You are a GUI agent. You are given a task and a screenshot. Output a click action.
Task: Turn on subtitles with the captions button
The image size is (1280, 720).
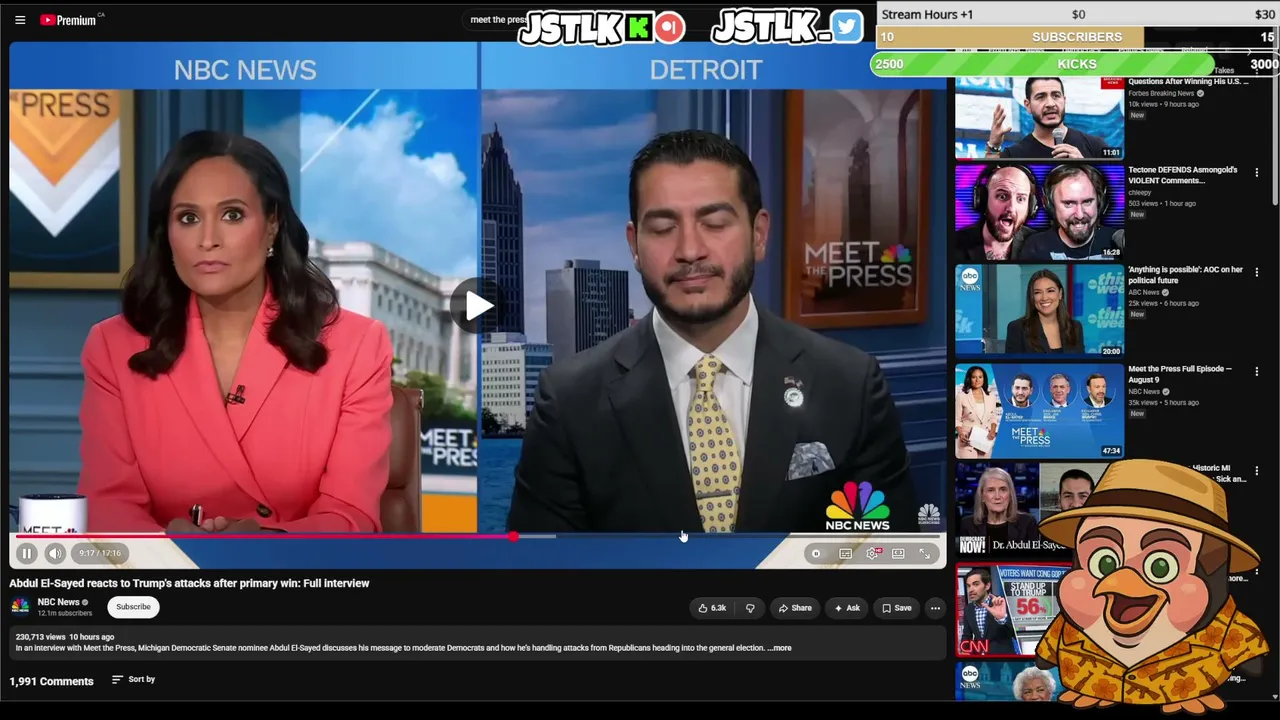click(x=846, y=553)
